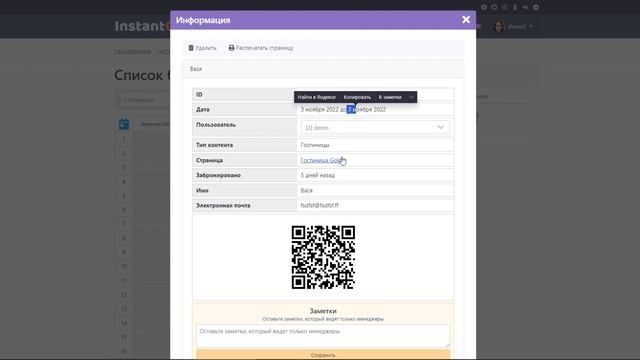Screen dimensions: 640x360
Task: Click the calendar icon in the background page
Action: point(124,124)
